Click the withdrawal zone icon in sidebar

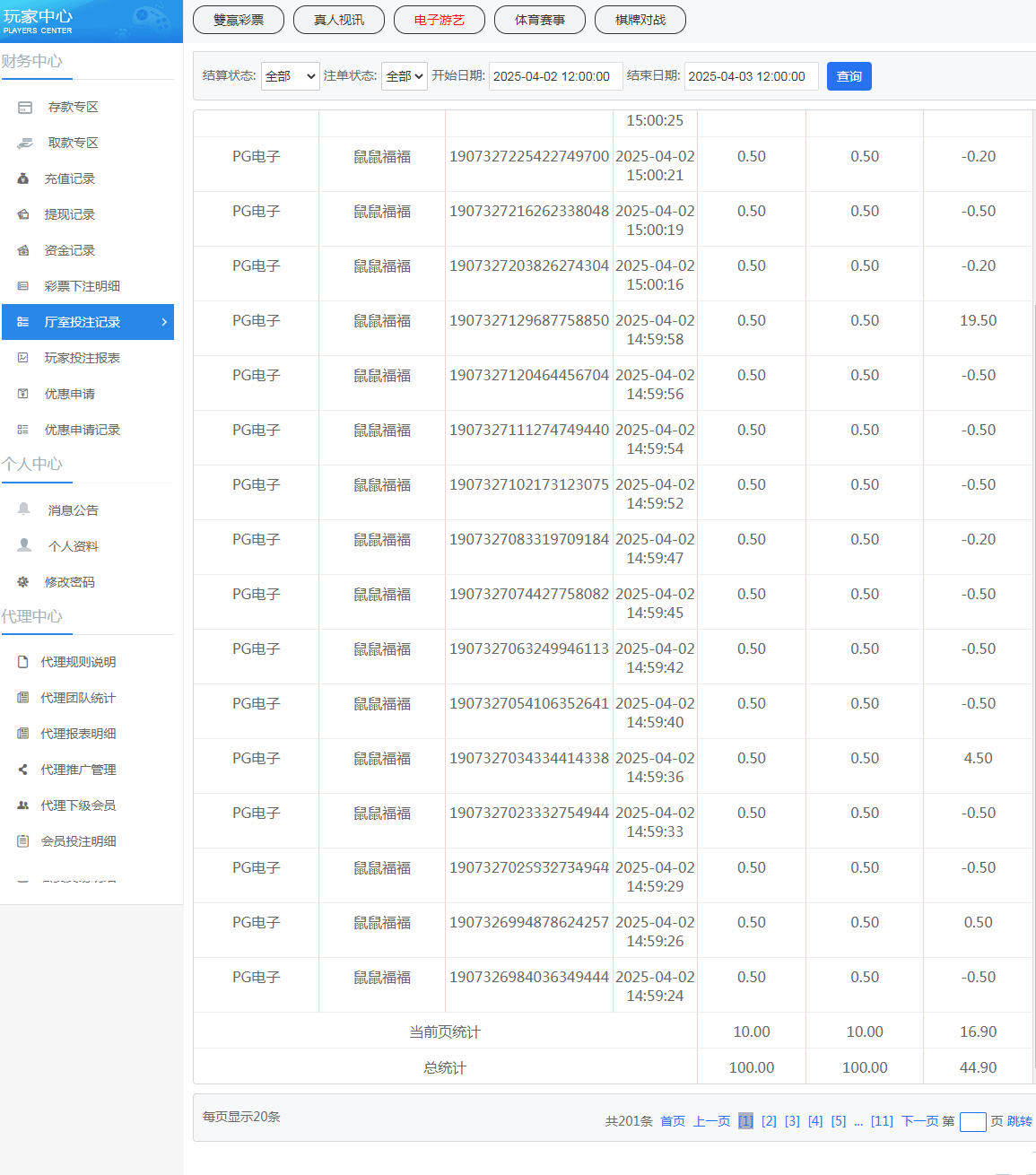pos(25,144)
